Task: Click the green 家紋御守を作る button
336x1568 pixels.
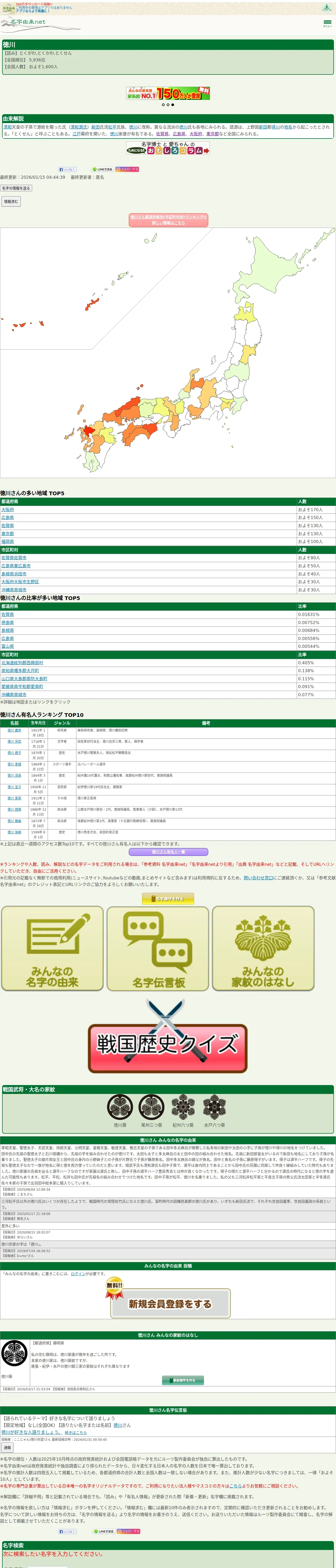Action: (x=183, y=1381)
